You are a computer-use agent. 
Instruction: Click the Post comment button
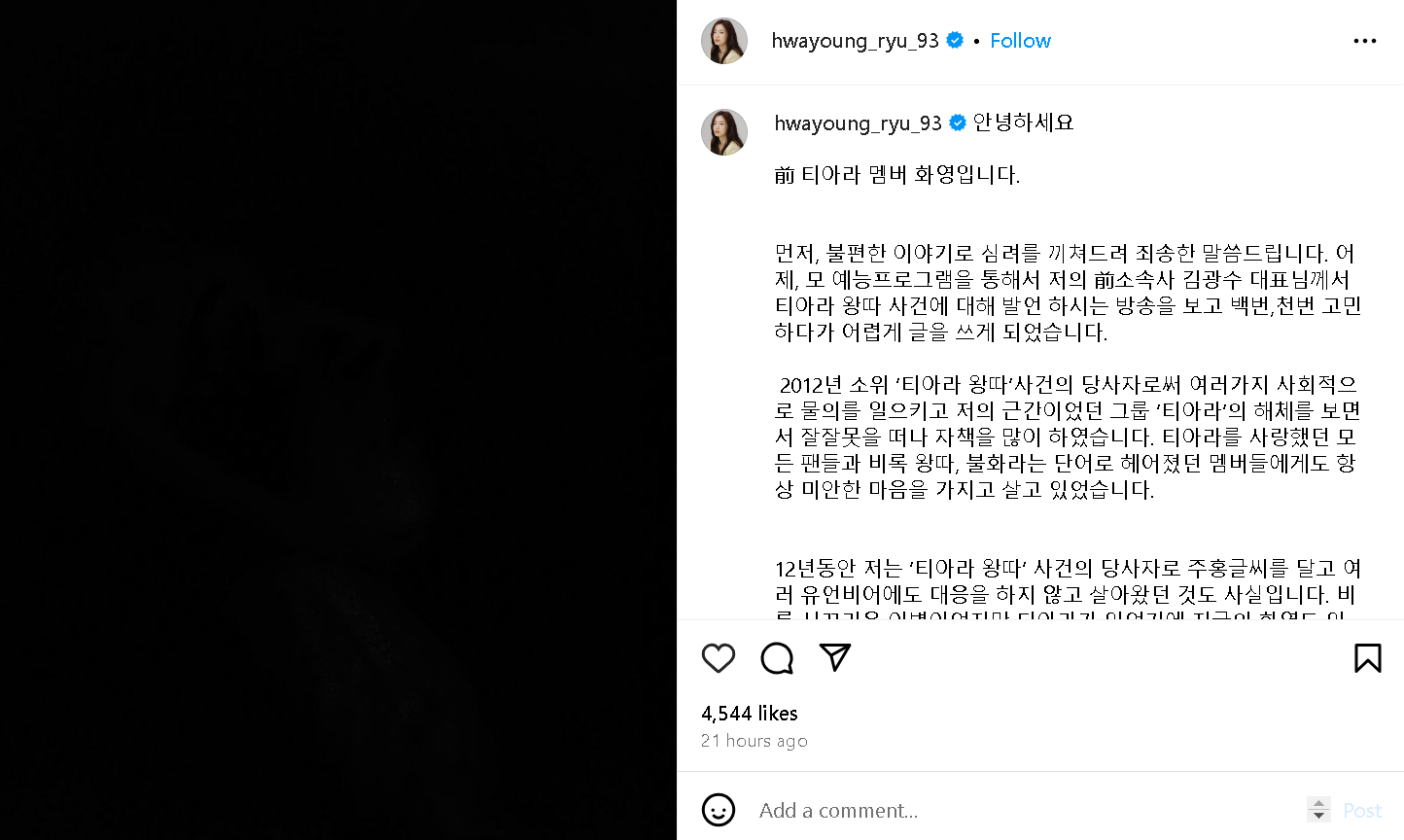(1362, 810)
